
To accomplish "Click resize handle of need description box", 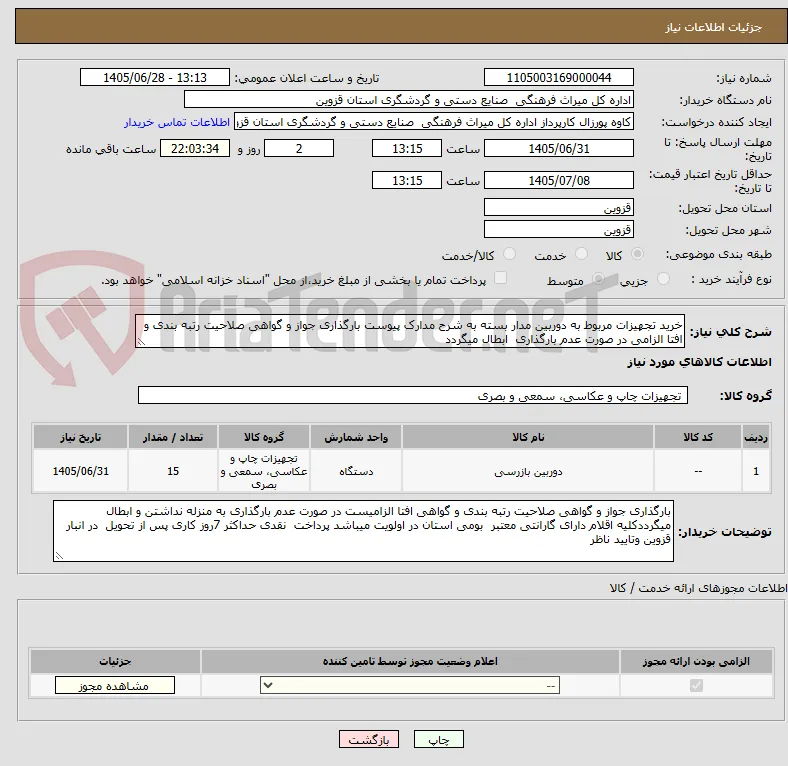I will coord(141,342).
